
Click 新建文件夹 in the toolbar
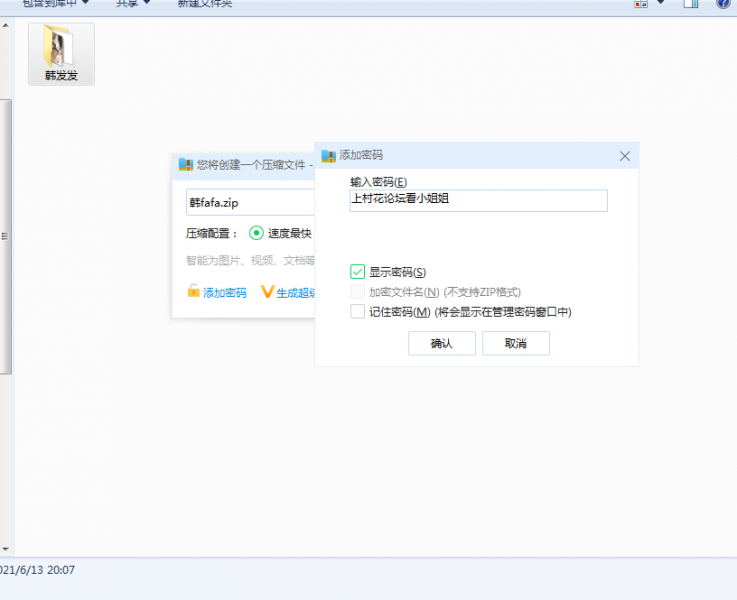click(204, 3)
